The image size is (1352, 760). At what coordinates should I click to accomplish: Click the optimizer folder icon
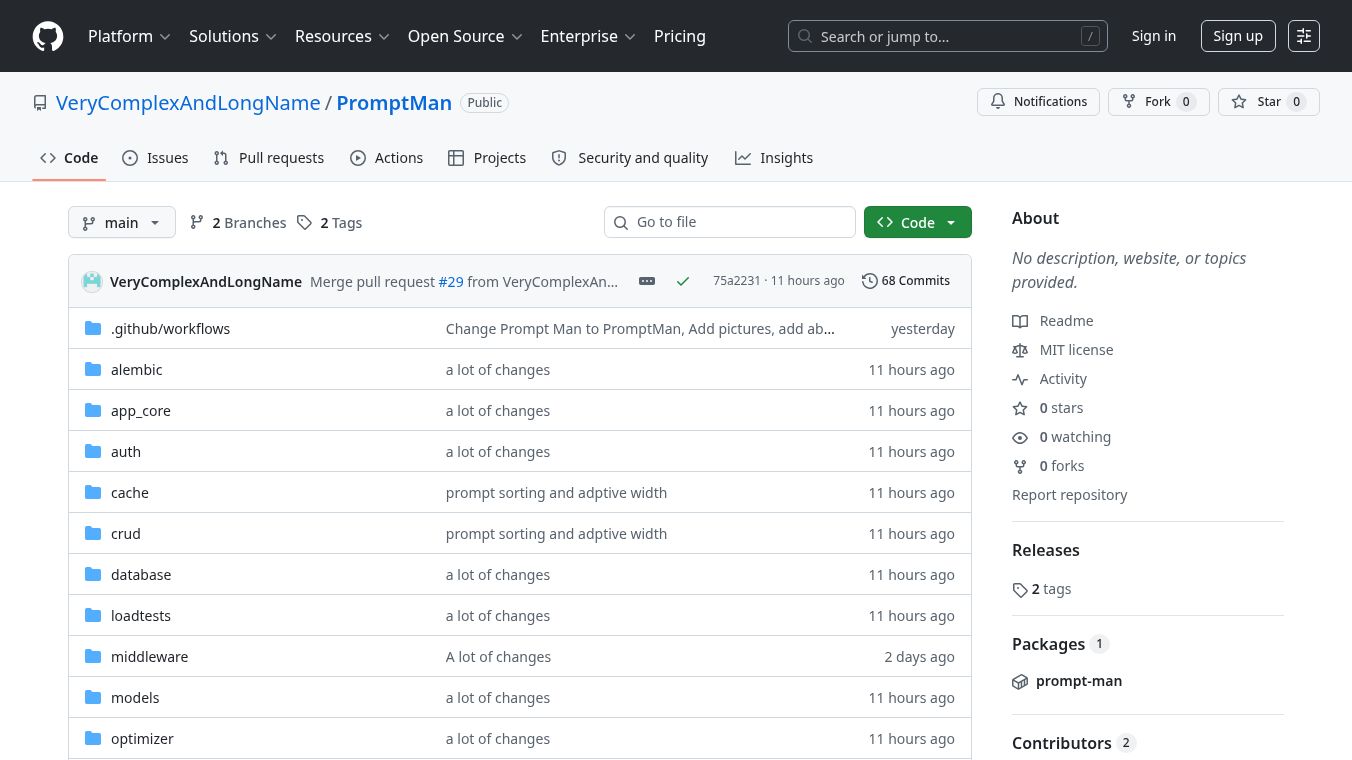click(94, 738)
